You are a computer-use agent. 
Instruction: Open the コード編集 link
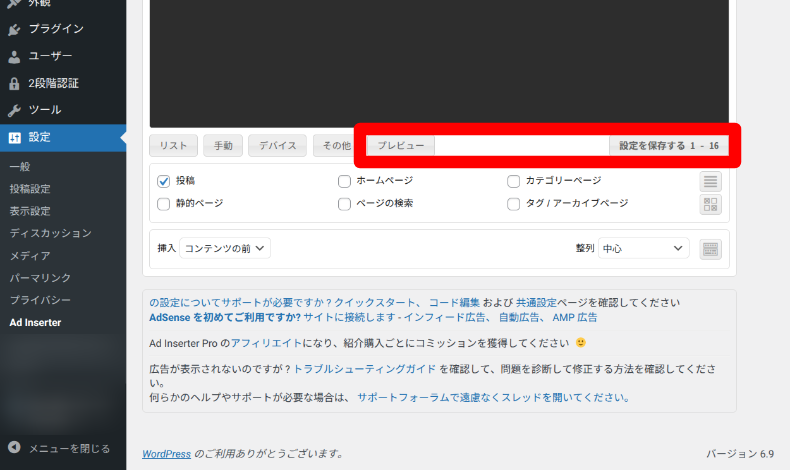454,303
